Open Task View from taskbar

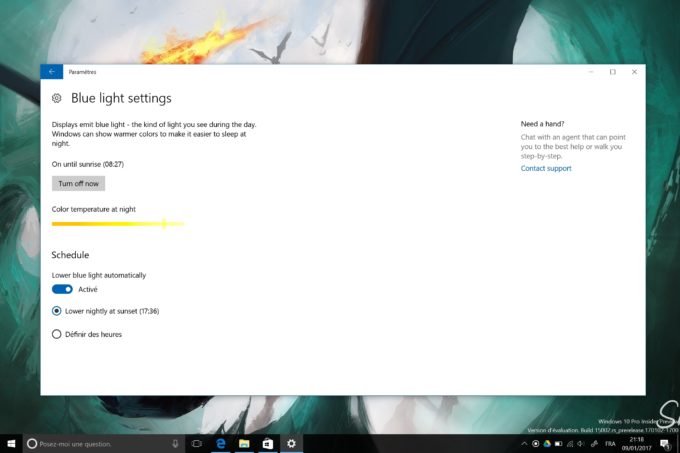click(197, 443)
